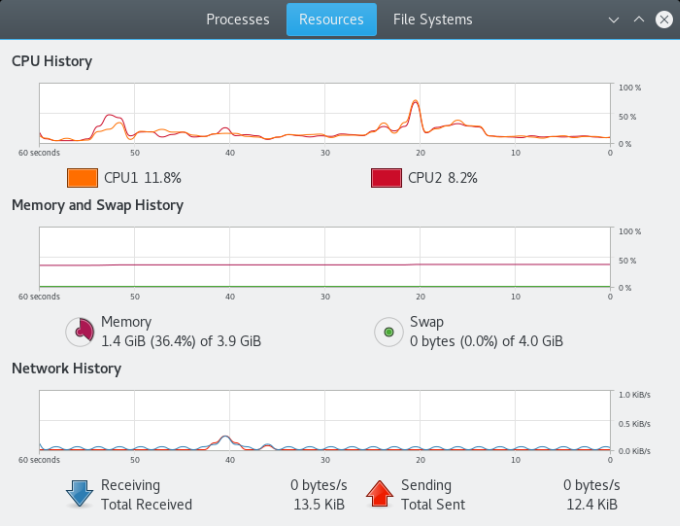
Task: Click the Memory and Swap History graph
Action: [x=325, y=257]
